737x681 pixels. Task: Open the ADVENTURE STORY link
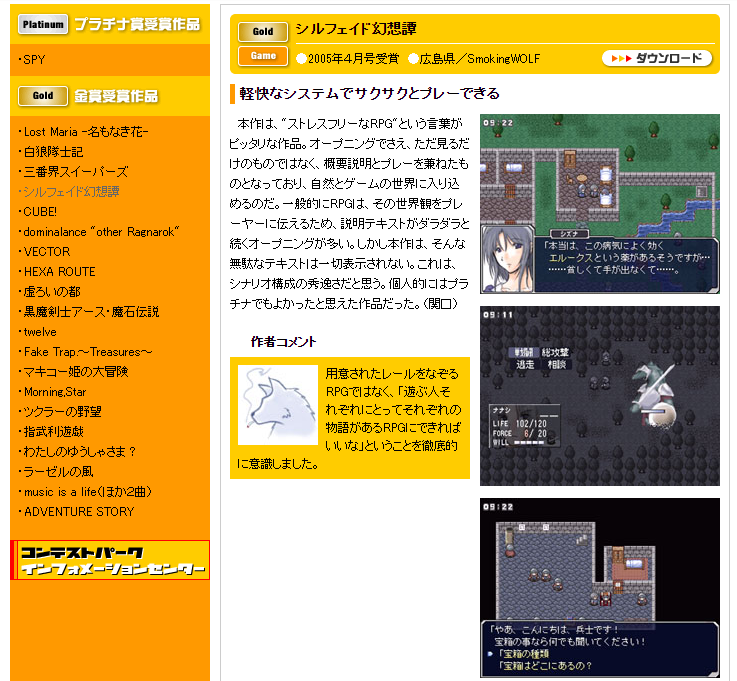(79, 511)
